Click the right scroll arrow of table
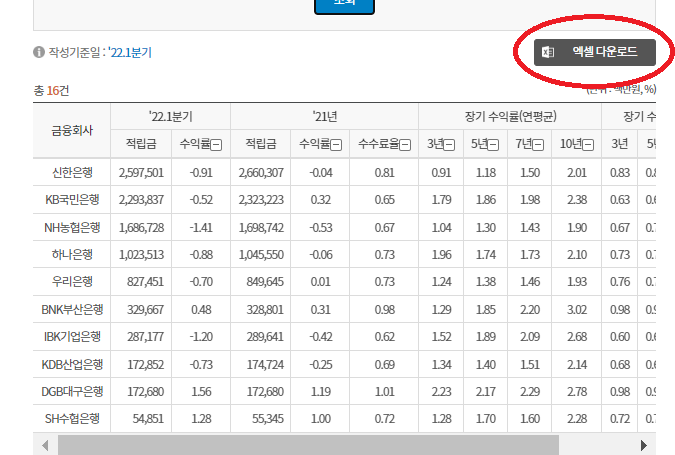The width and height of the screenshot is (675, 455). [x=644, y=445]
